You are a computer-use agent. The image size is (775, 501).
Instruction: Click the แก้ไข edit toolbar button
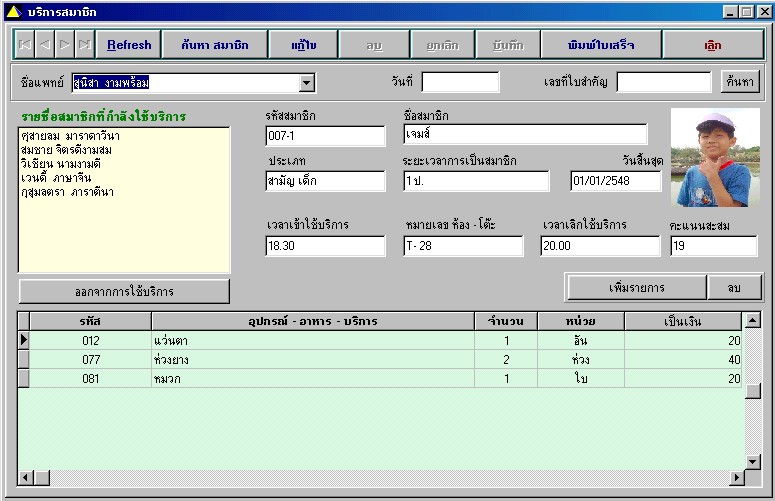click(303, 45)
